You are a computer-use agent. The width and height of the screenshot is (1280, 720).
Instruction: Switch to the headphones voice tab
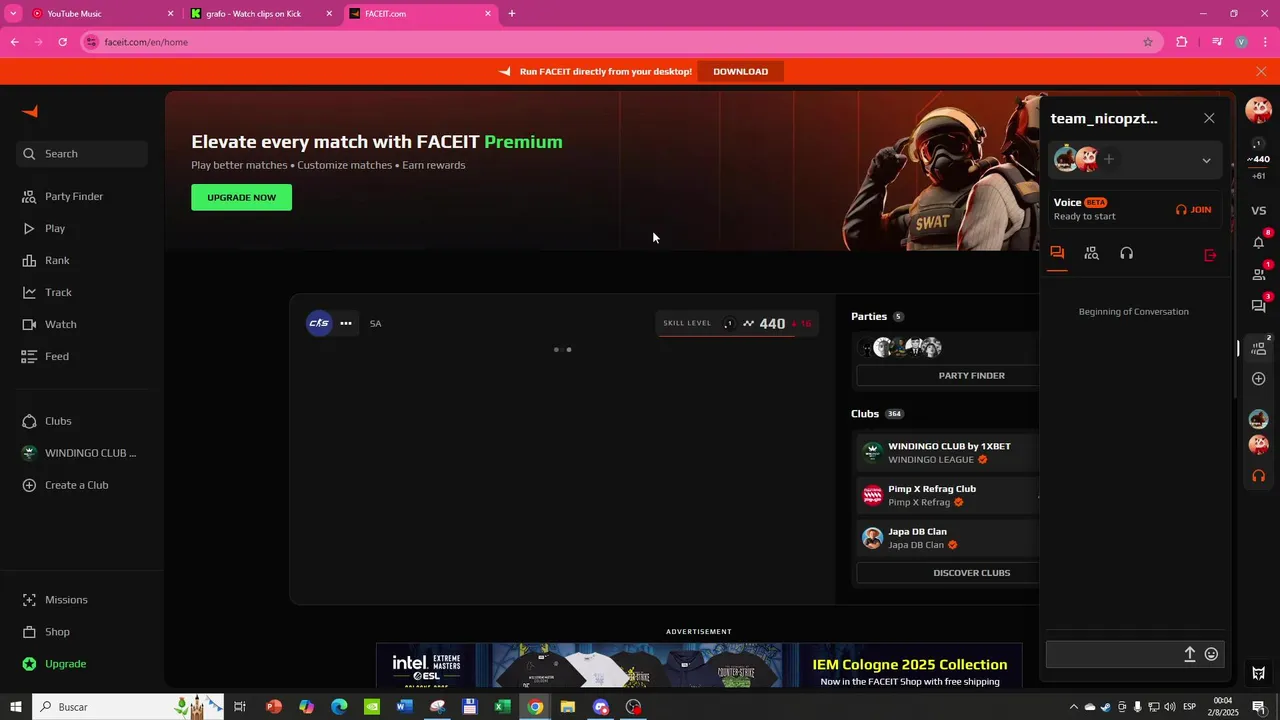point(1127,254)
